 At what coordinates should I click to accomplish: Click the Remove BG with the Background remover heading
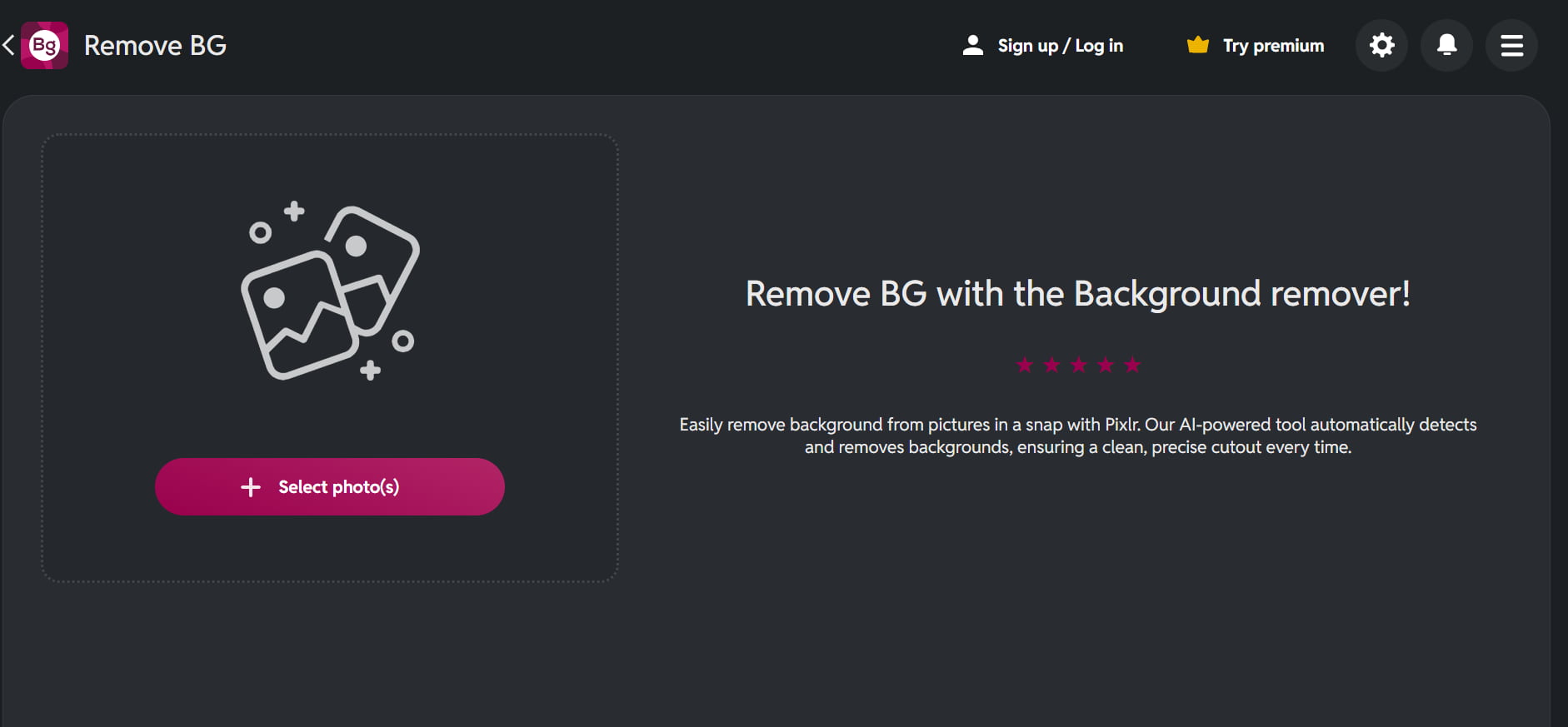1077,294
